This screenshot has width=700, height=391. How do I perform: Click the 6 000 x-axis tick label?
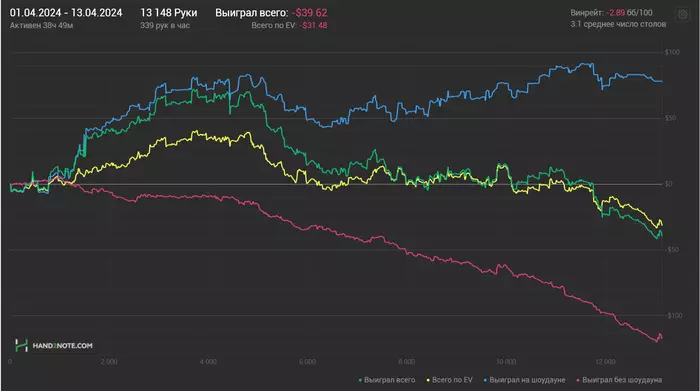307,362
